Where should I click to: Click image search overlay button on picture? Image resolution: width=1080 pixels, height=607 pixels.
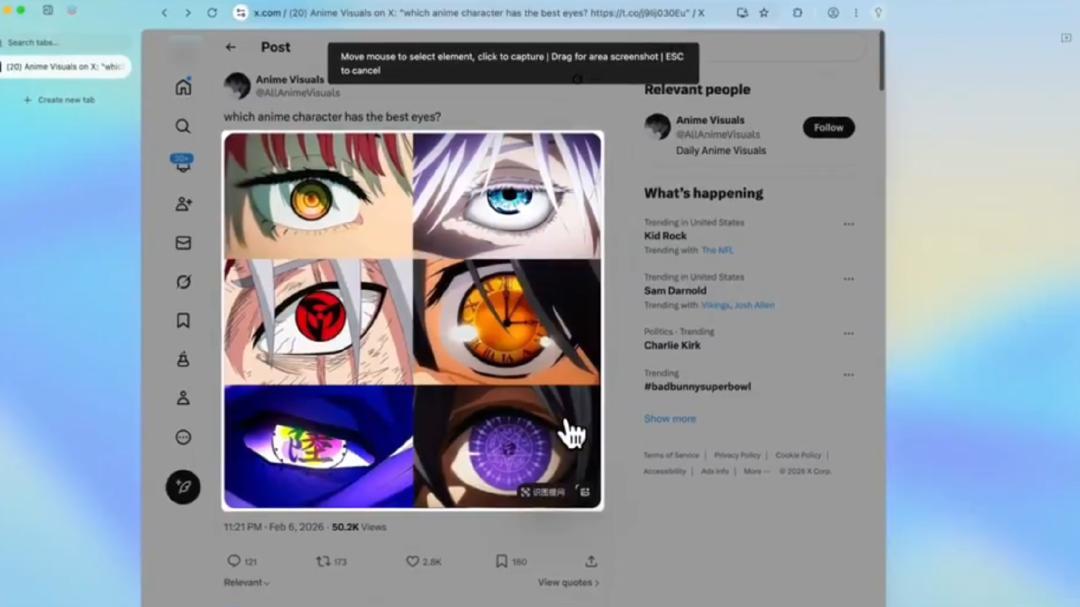tap(543, 492)
